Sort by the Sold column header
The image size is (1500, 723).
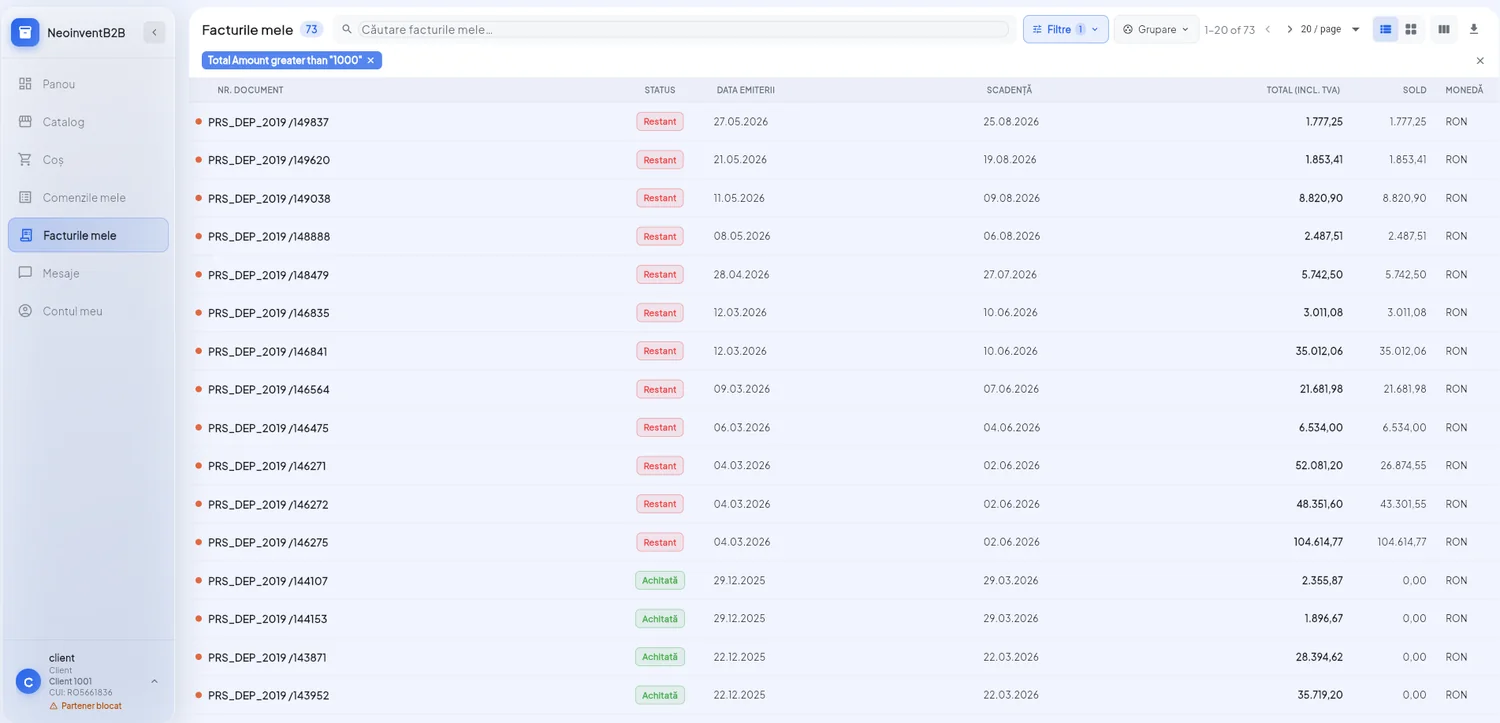[1414, 90]
